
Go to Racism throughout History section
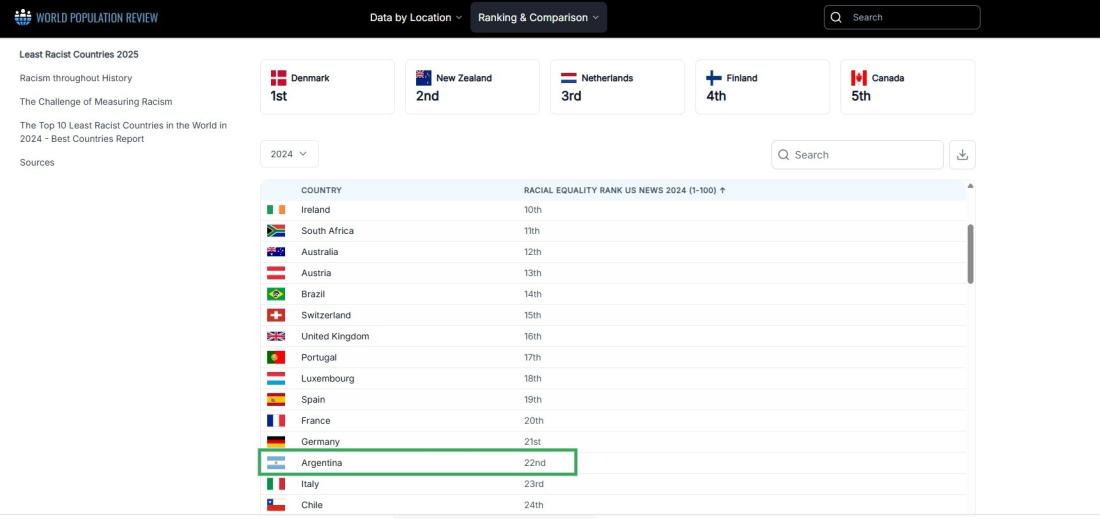(76, 78)
